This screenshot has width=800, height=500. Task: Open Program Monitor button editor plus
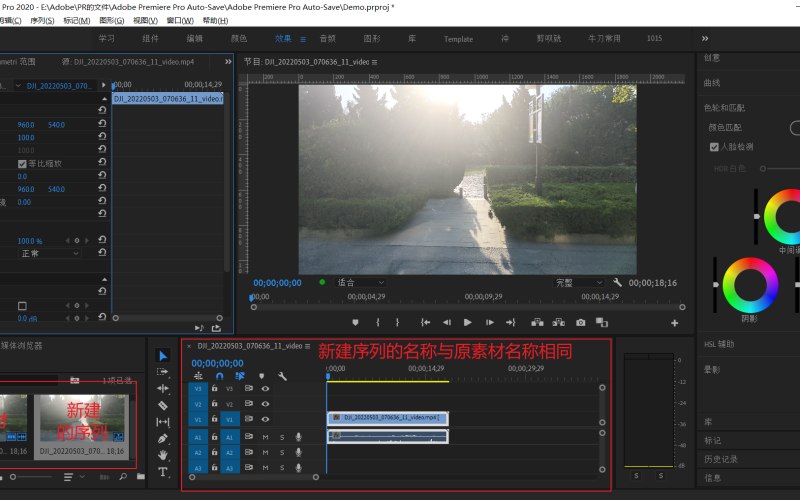pyautogui.click(x=674, y=323)
